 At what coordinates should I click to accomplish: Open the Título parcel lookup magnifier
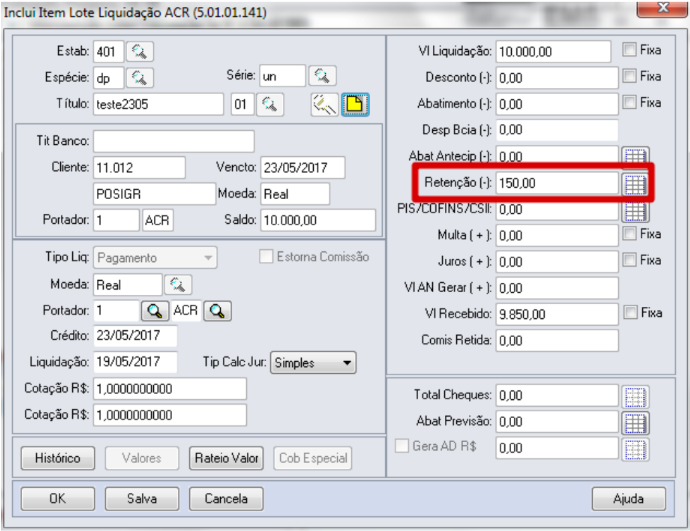270,104
